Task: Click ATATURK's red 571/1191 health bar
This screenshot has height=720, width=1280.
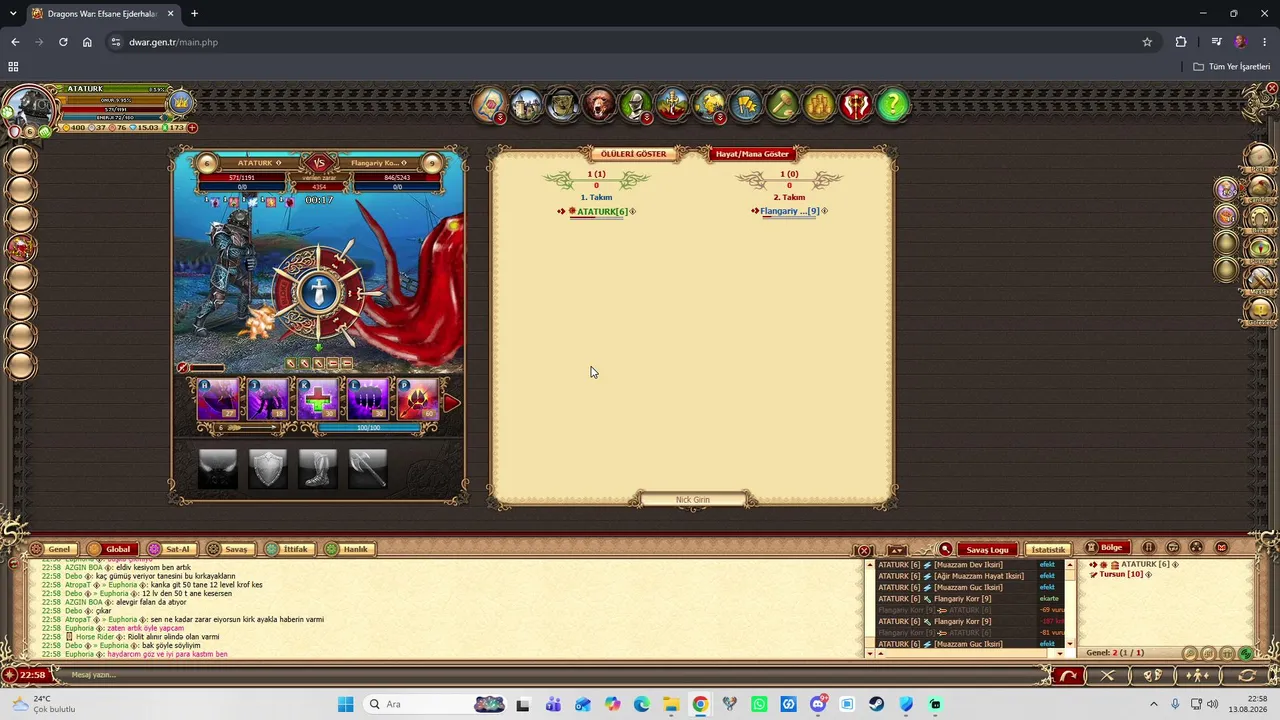Action: pyautogui.click(x=241, y=178)
